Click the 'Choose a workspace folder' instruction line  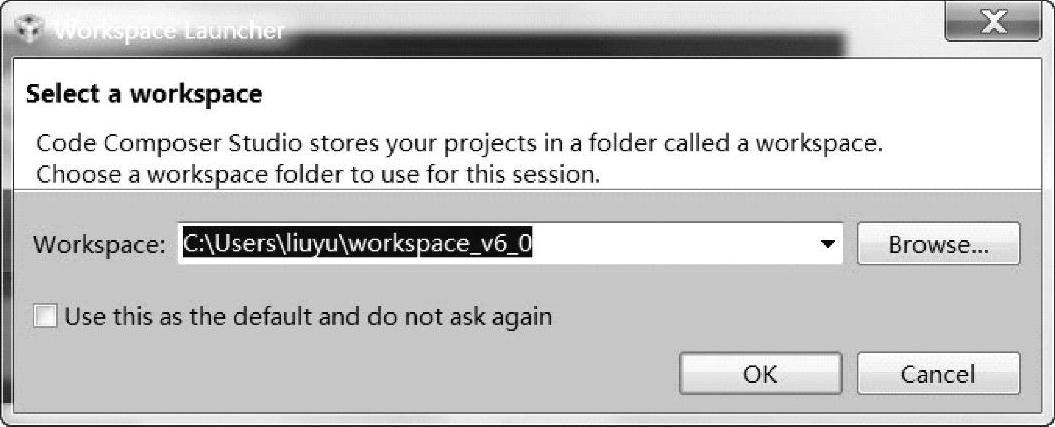pyautogui.click(x=318, y=174)
